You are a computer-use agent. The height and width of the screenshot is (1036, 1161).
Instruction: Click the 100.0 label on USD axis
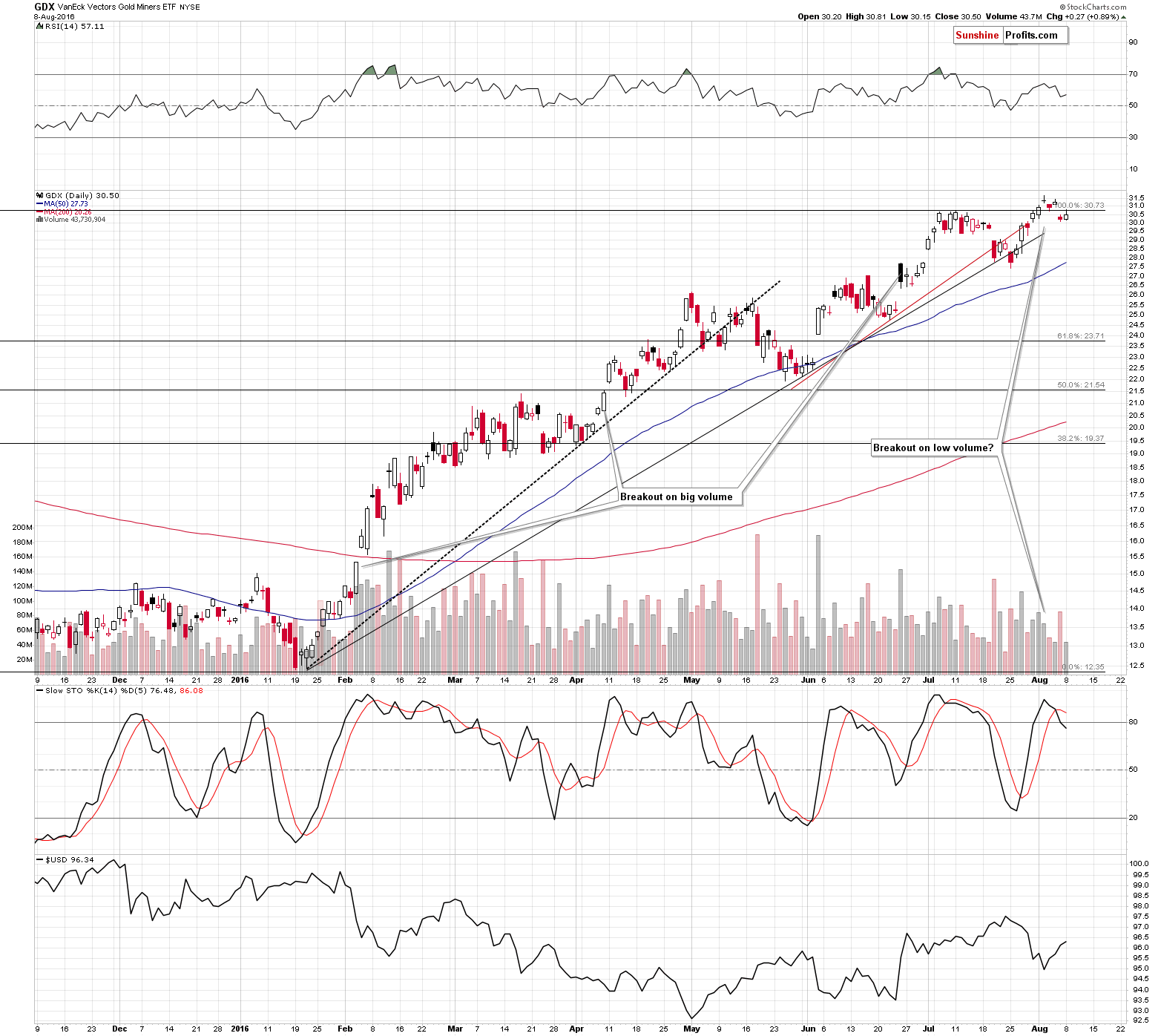1138,864
